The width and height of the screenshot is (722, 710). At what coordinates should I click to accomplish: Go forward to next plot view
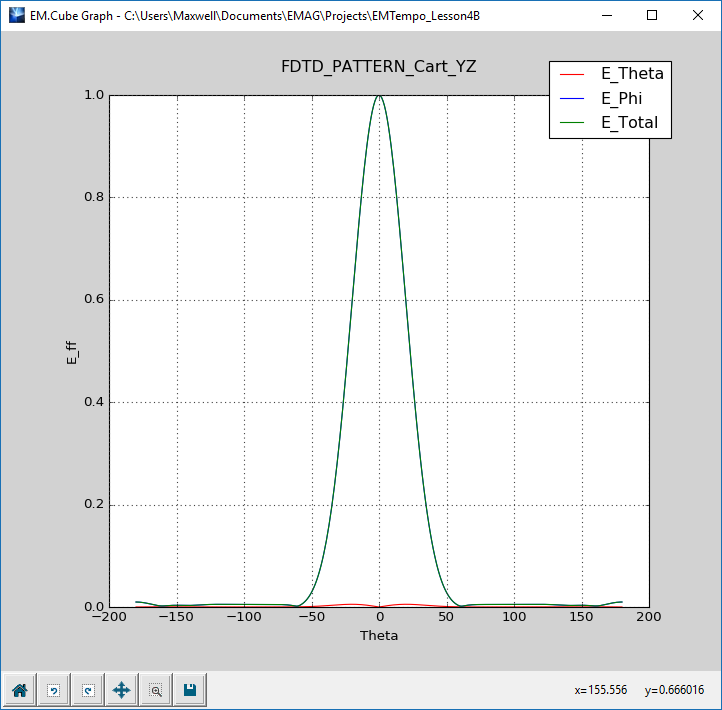pyautogui.click(x=87, y=689)
